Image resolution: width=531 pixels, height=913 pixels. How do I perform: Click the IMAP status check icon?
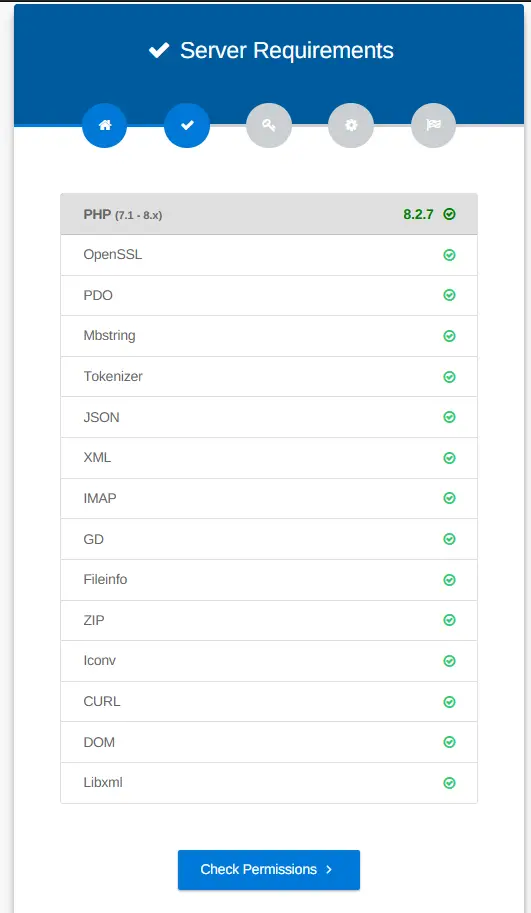coord(449,498)
